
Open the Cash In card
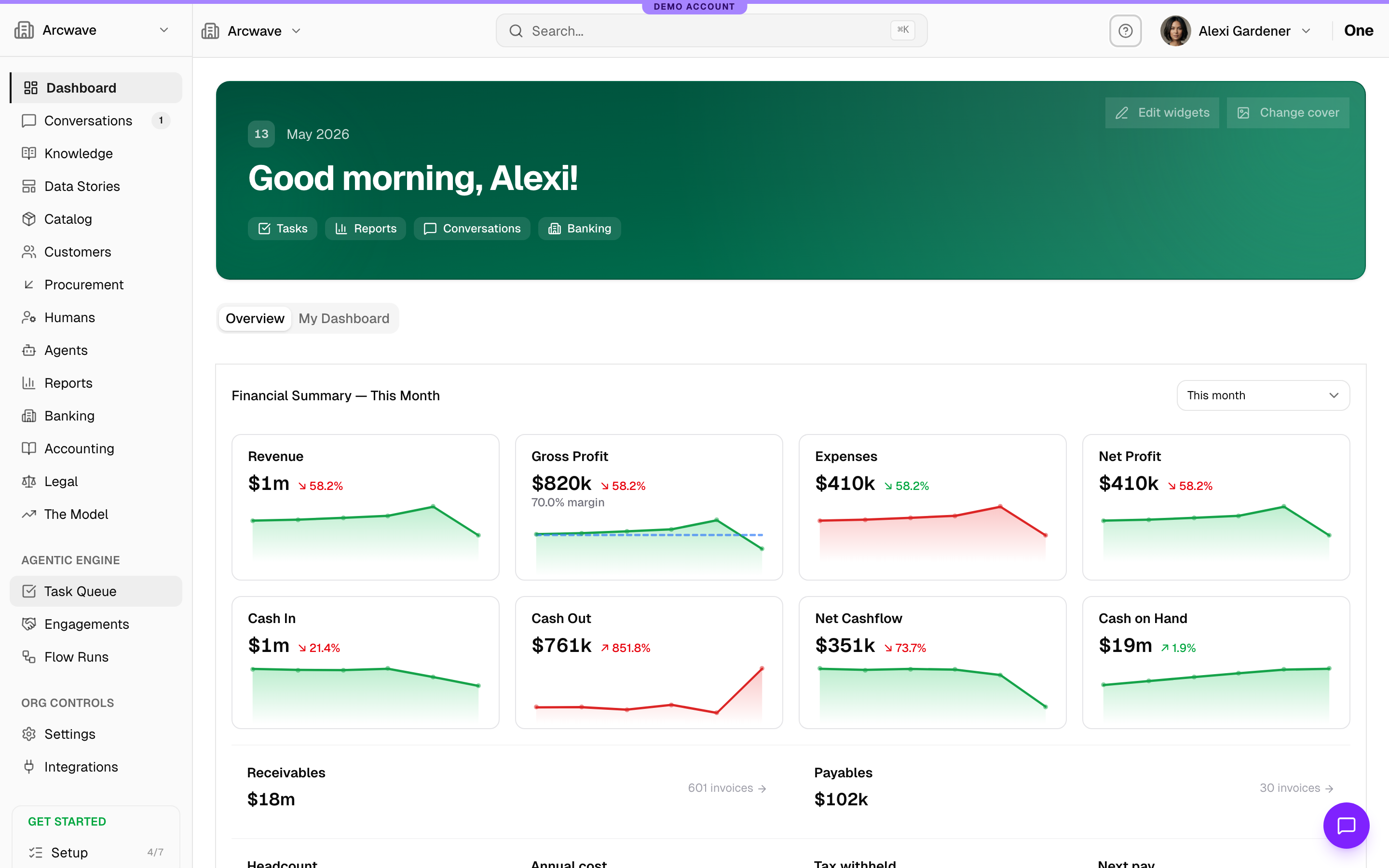coord(365,663)
